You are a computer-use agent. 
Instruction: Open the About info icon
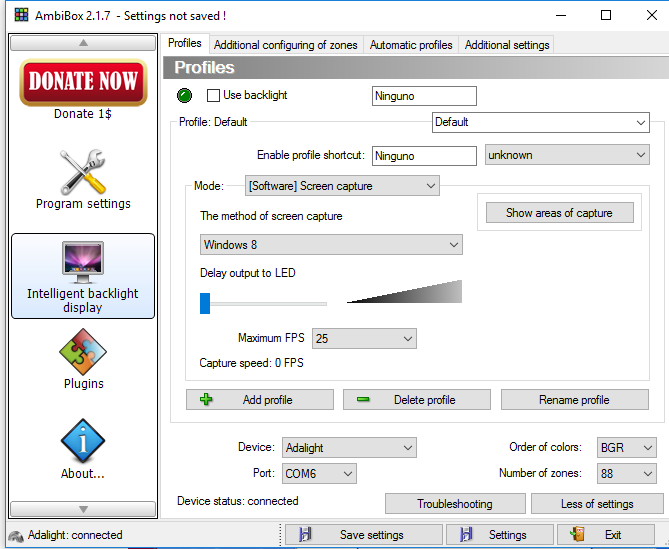tap(83, 442)
